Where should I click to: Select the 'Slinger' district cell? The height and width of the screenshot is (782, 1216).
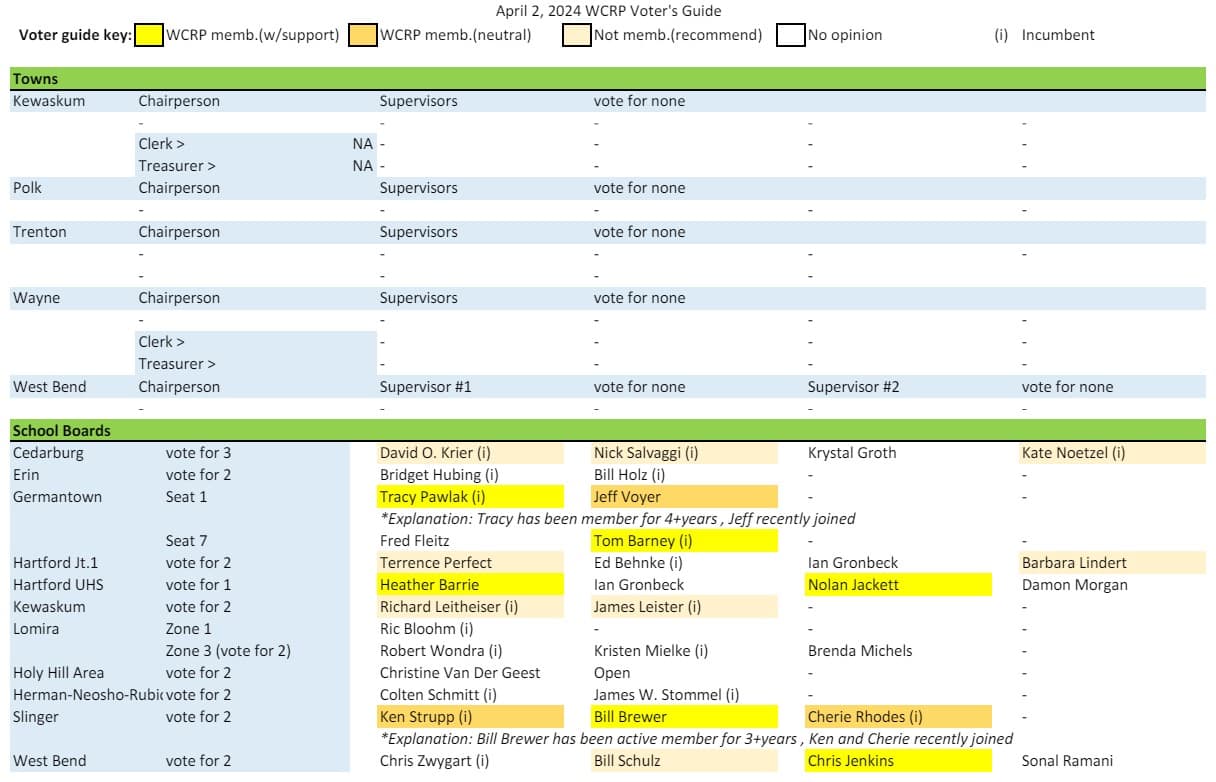(36, 716)
